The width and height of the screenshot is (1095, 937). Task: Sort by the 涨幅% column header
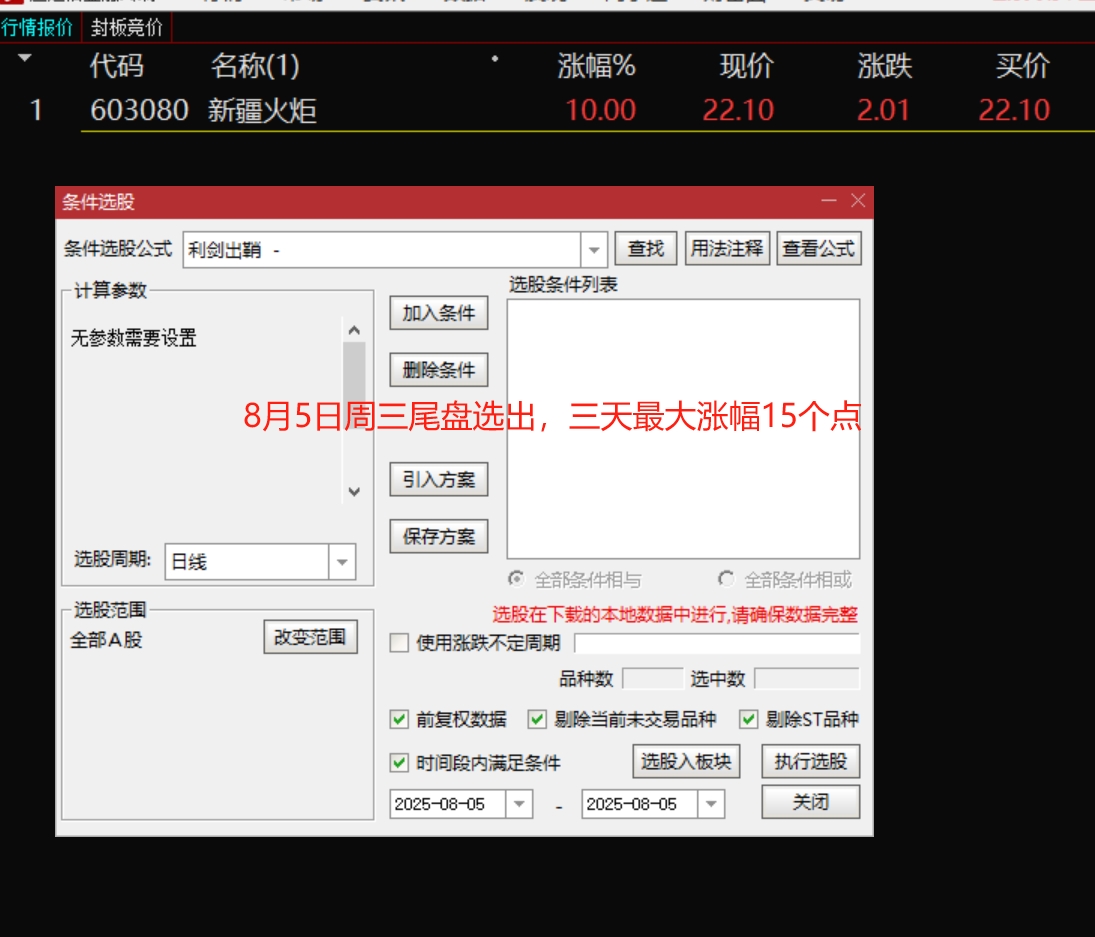(x=596, y=66)
